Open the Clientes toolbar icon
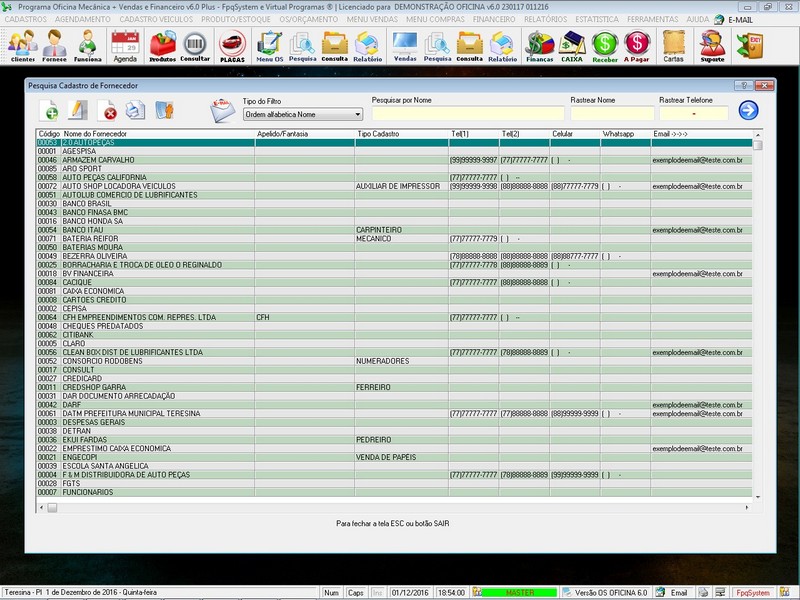 click(22, 46)
